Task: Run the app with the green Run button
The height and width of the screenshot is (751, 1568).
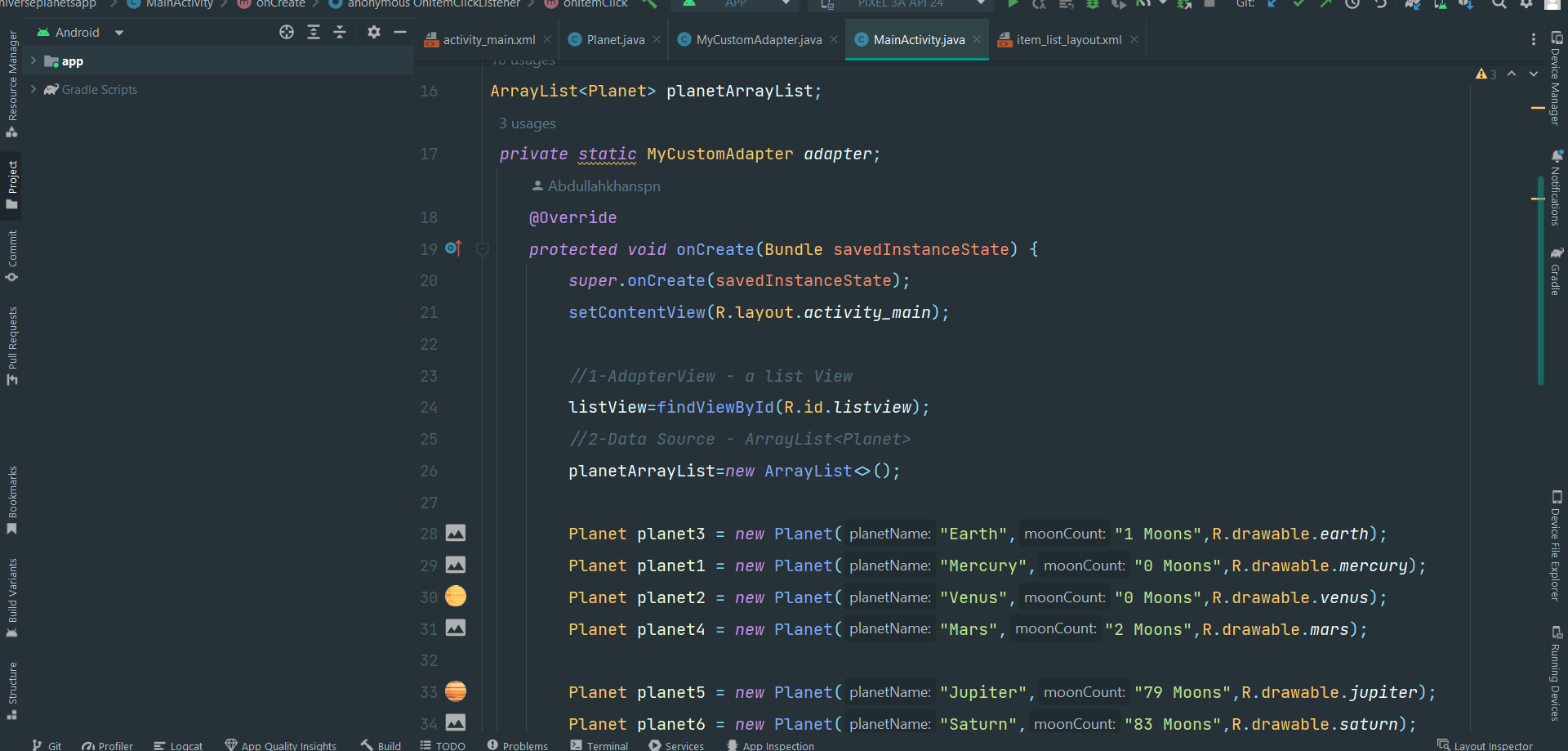Action: click(1013, 4)
